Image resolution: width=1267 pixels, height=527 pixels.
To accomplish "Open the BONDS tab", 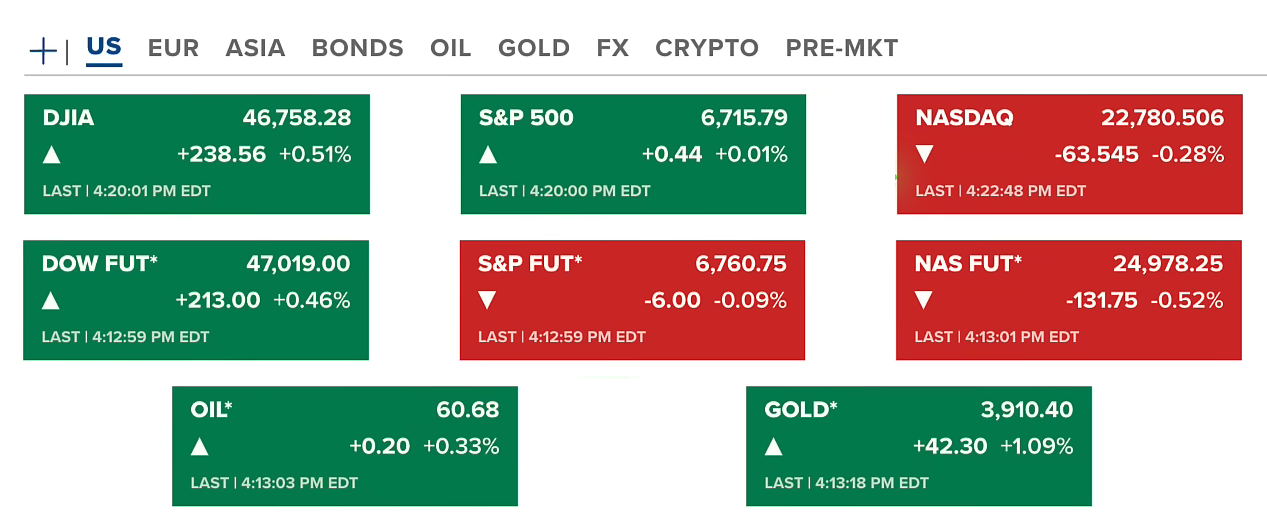I will pos(357,48).
